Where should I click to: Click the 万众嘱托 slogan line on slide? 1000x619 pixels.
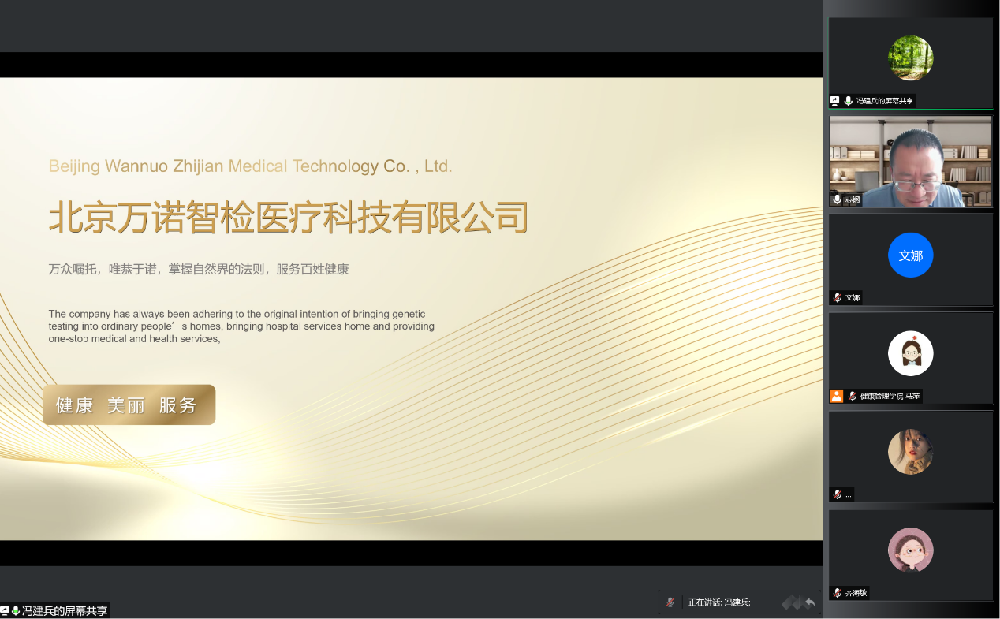[x=199, y=269]
